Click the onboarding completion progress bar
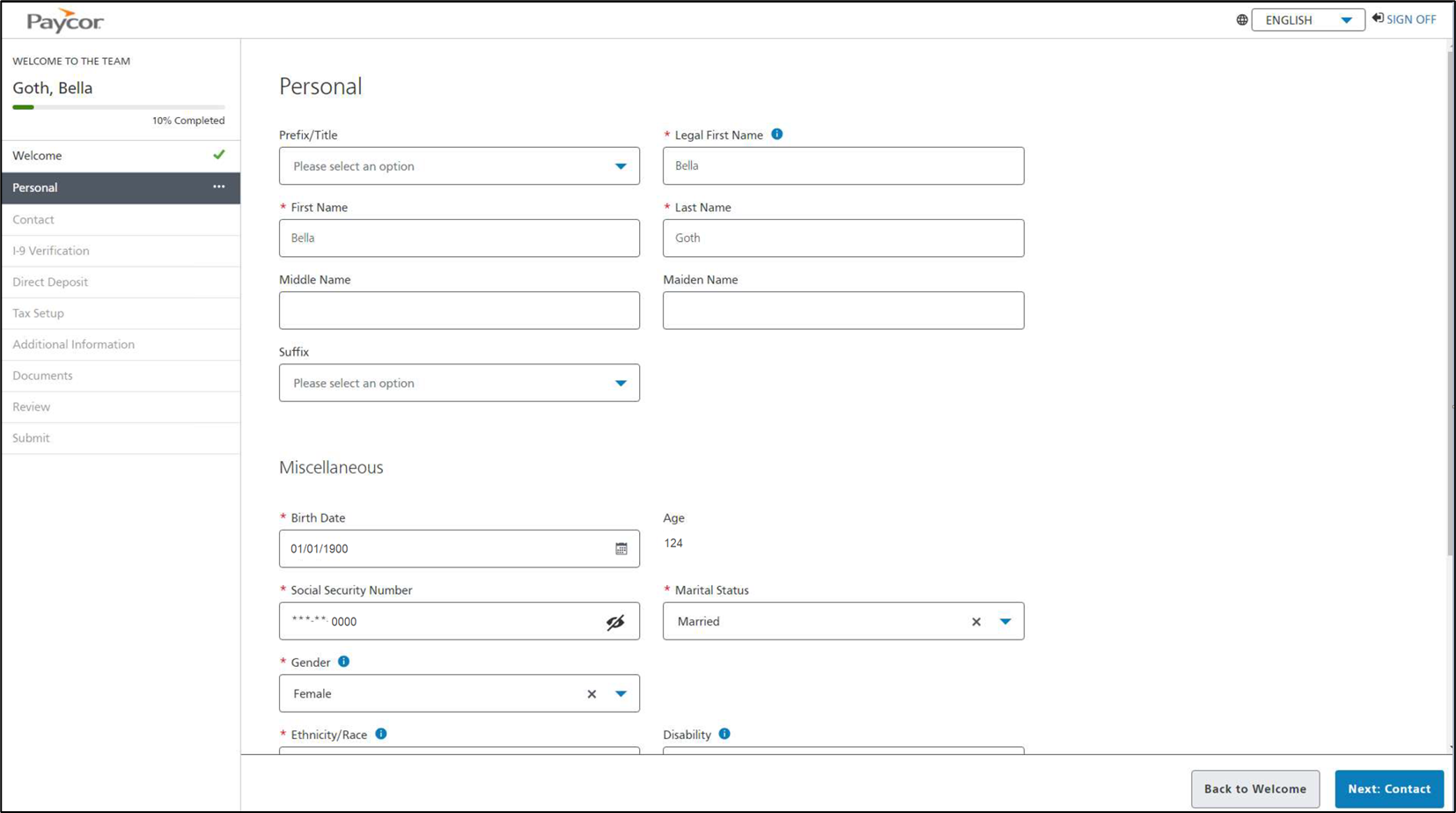 (x=118, y=107)
